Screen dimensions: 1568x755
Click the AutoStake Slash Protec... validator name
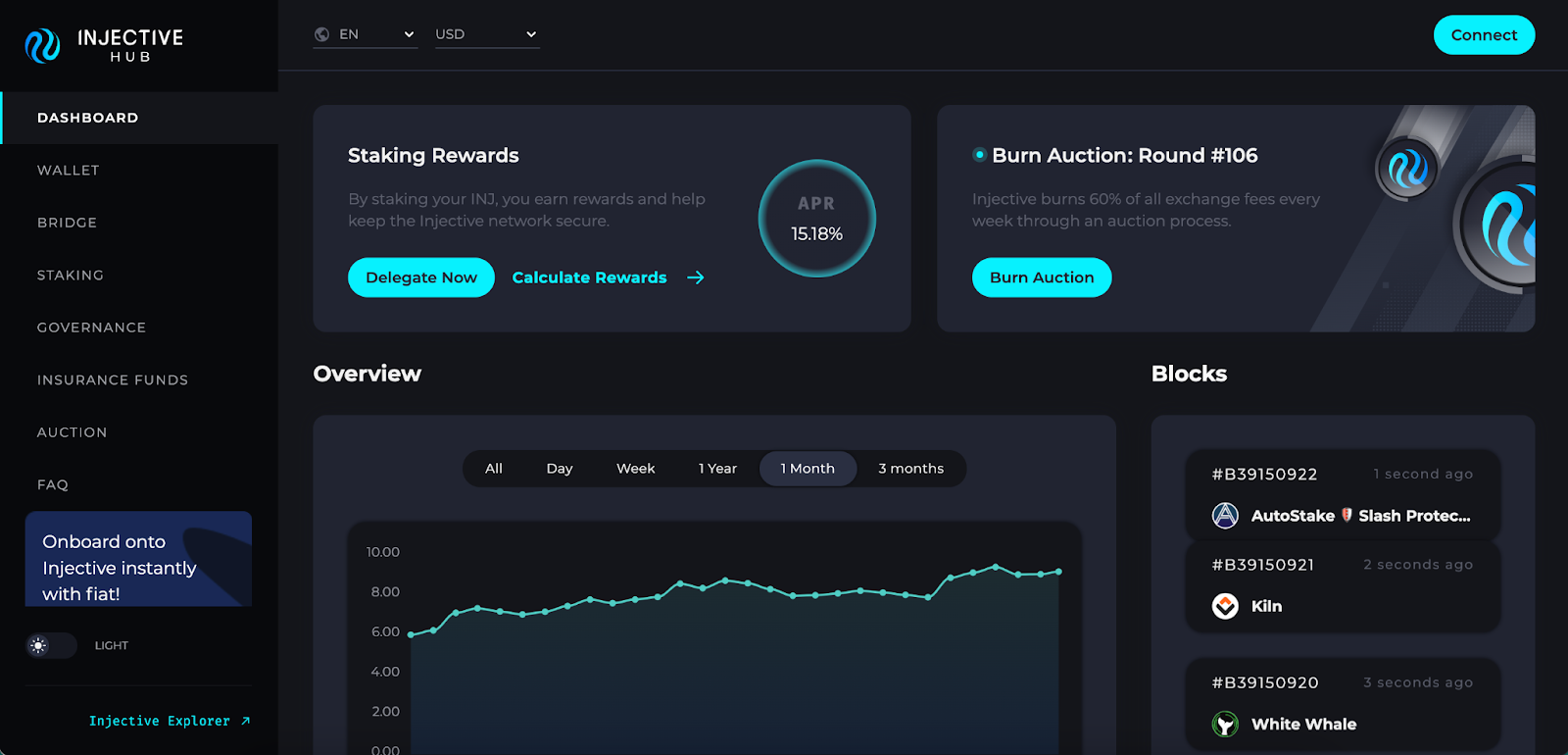(1360, 516)
